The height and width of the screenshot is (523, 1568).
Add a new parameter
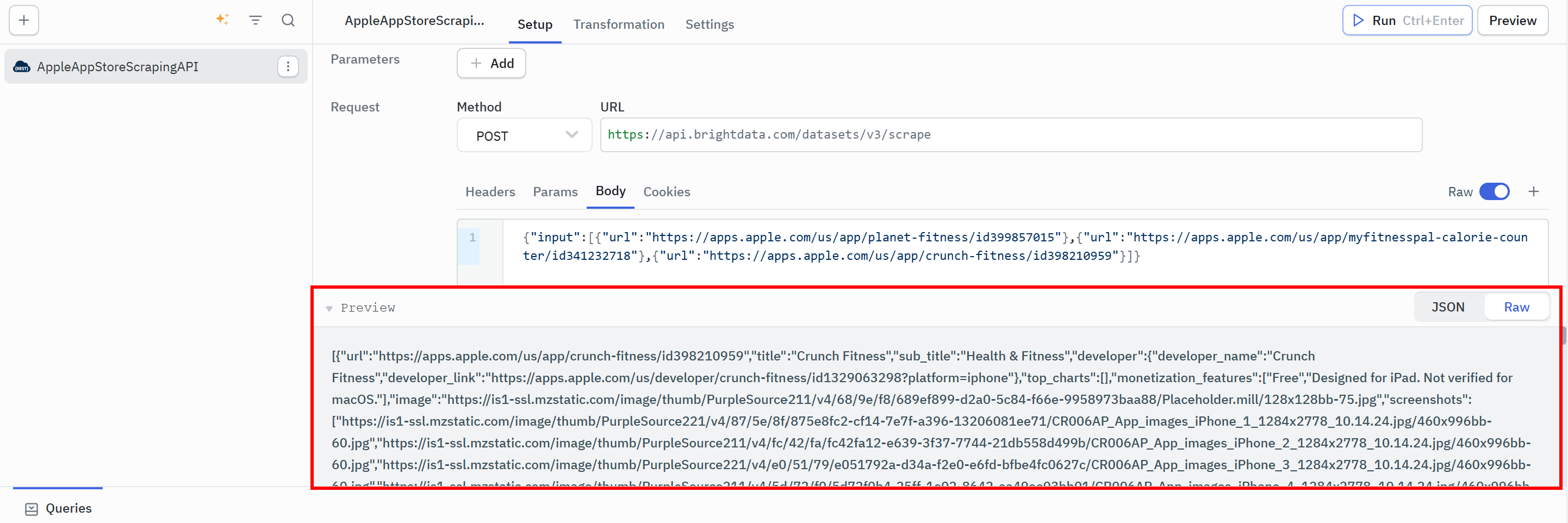coord(491,63)
